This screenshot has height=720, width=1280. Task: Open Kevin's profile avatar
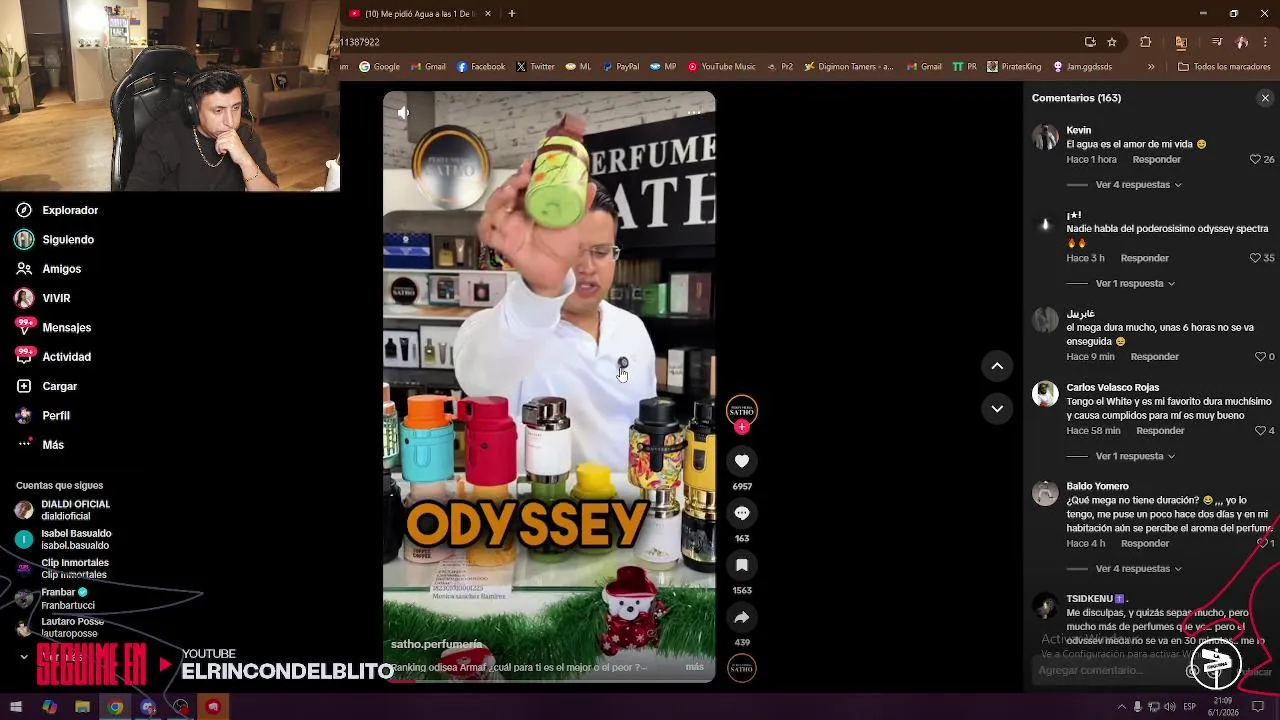coord(1045,137)
